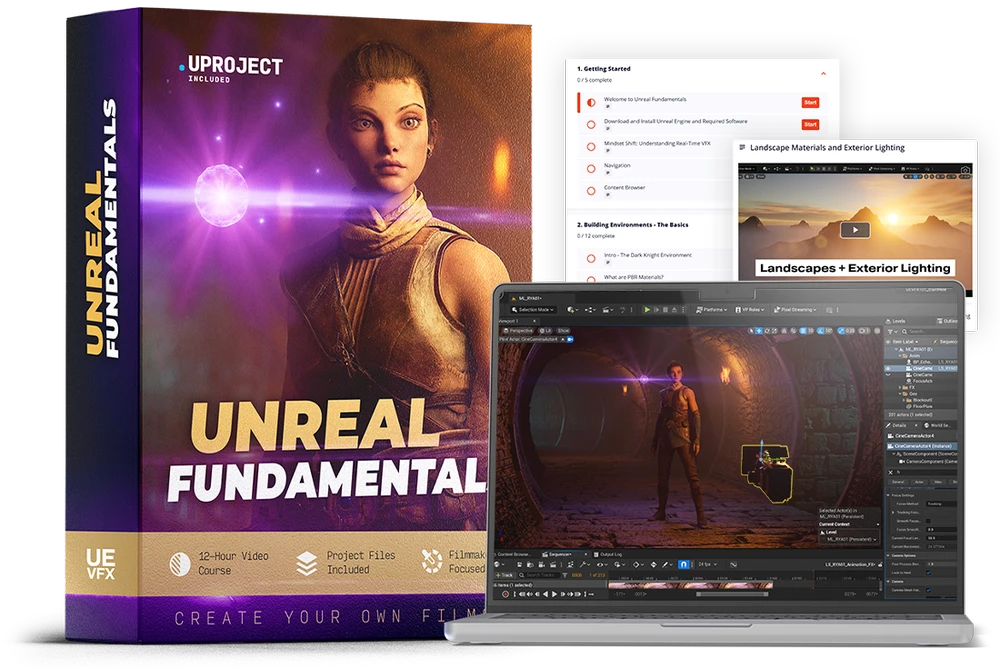
Task: Click the pilot camera icon beside CineCameraActor4
Action: (570, 339)
